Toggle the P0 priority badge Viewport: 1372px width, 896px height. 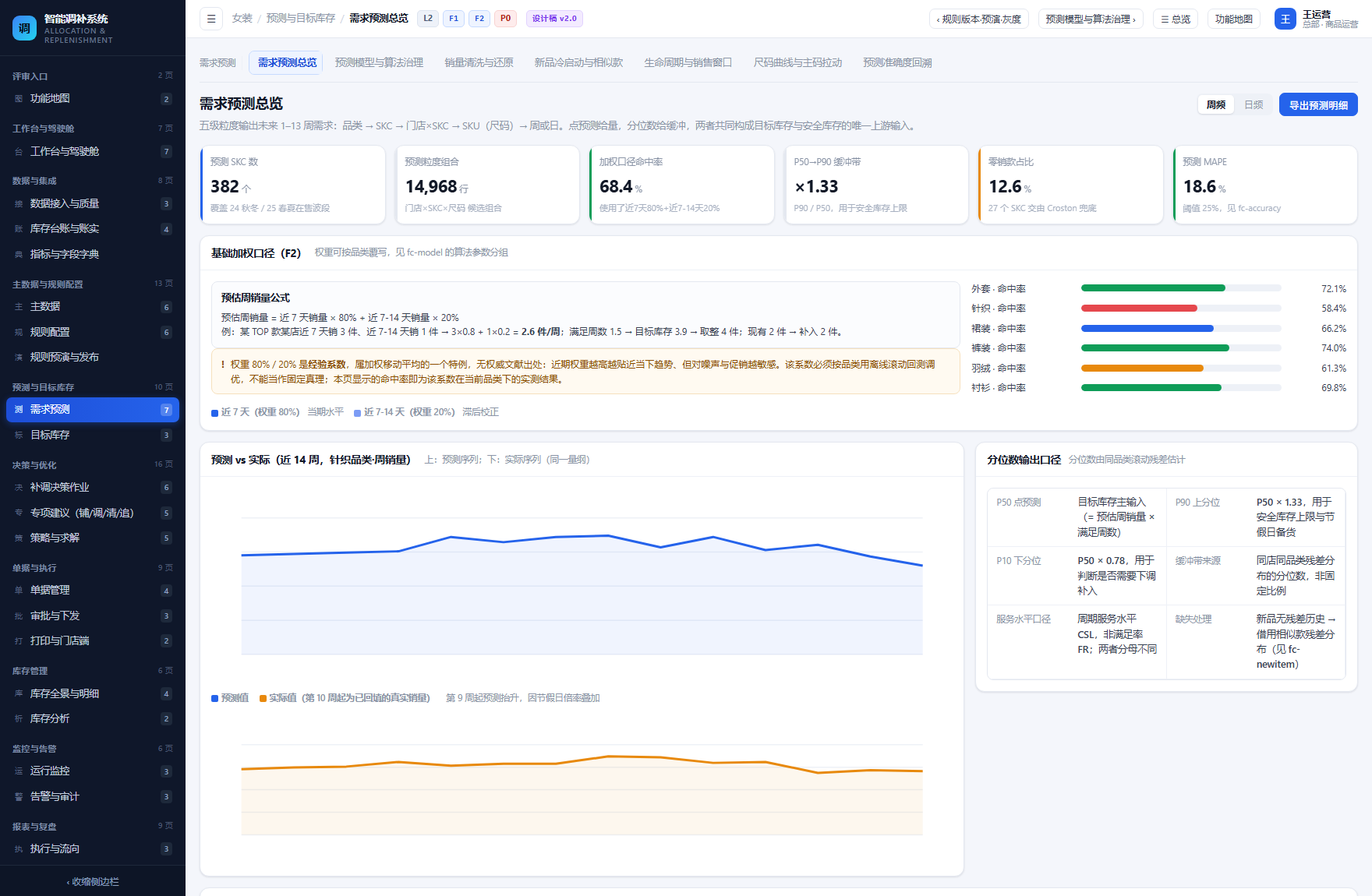coord(506,19)
